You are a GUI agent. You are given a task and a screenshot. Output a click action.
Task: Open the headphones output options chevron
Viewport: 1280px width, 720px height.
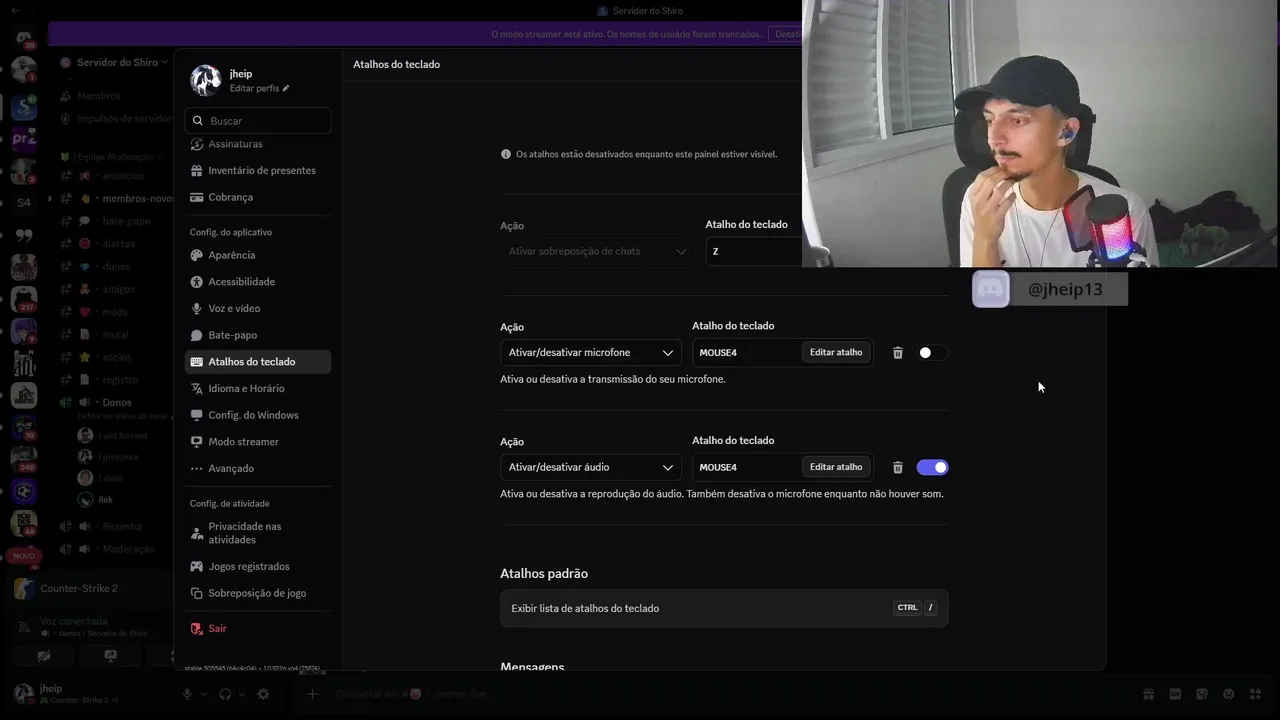pos(242,694)
